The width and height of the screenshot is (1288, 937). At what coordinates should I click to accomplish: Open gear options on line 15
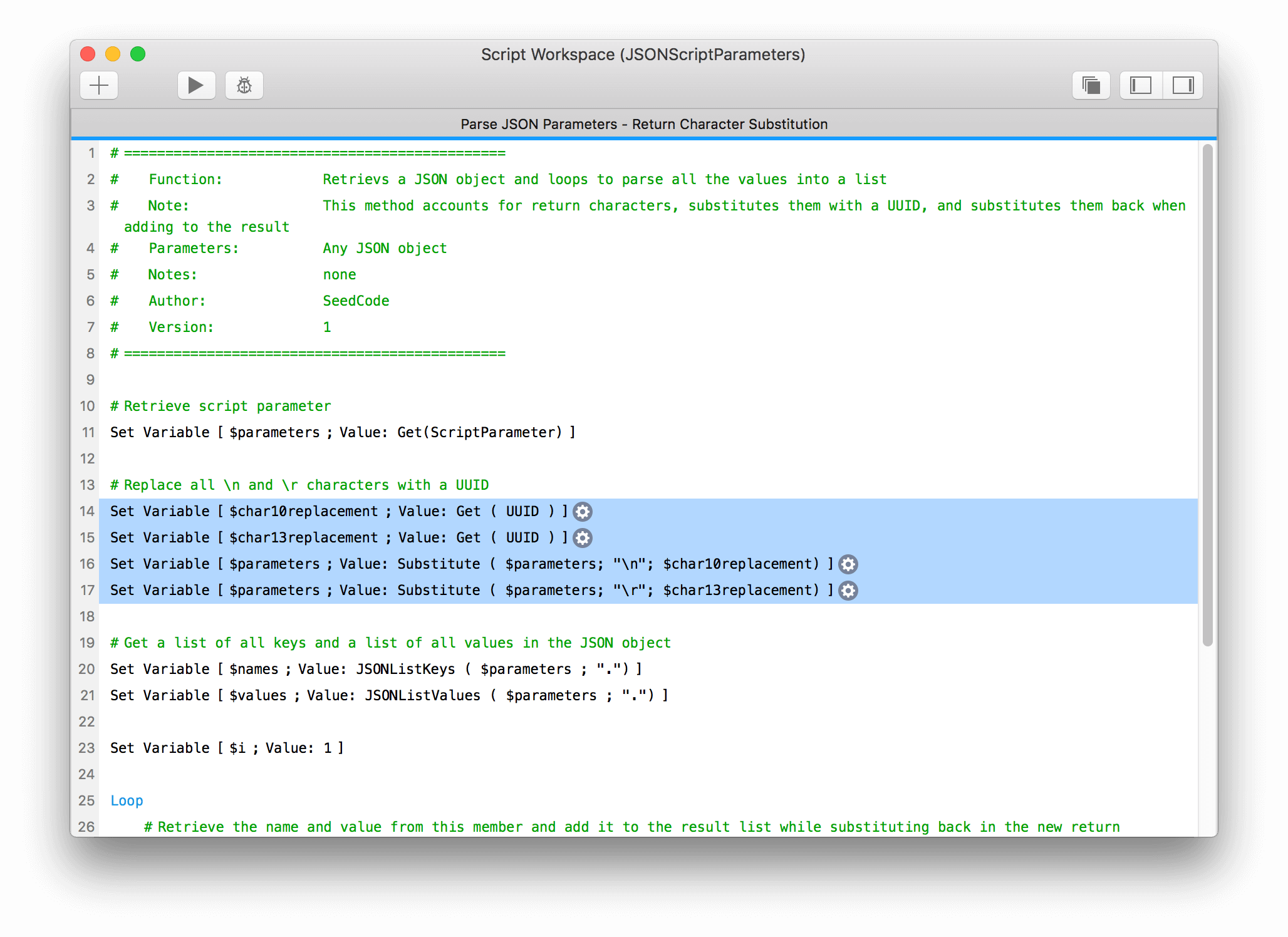click(583, 538)
